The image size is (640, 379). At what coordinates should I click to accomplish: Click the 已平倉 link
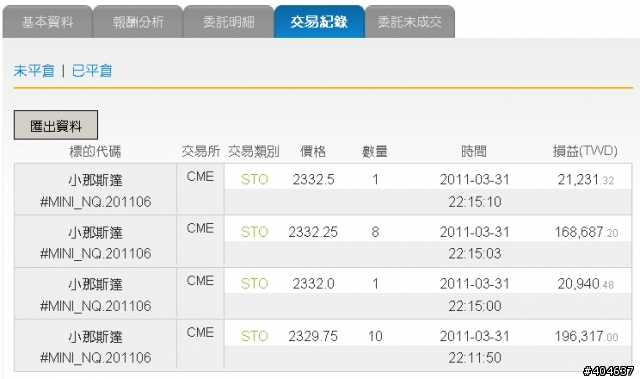click(92, 71)
